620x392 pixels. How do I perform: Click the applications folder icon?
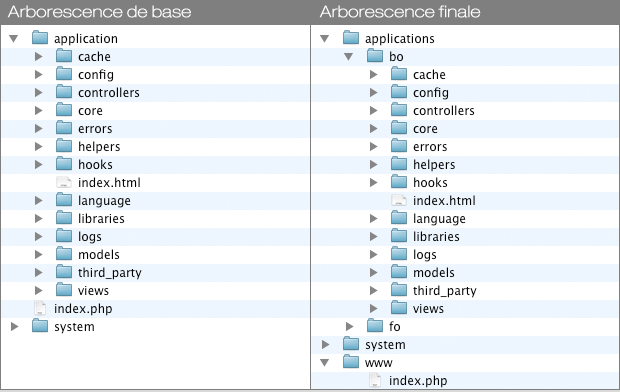351,38
